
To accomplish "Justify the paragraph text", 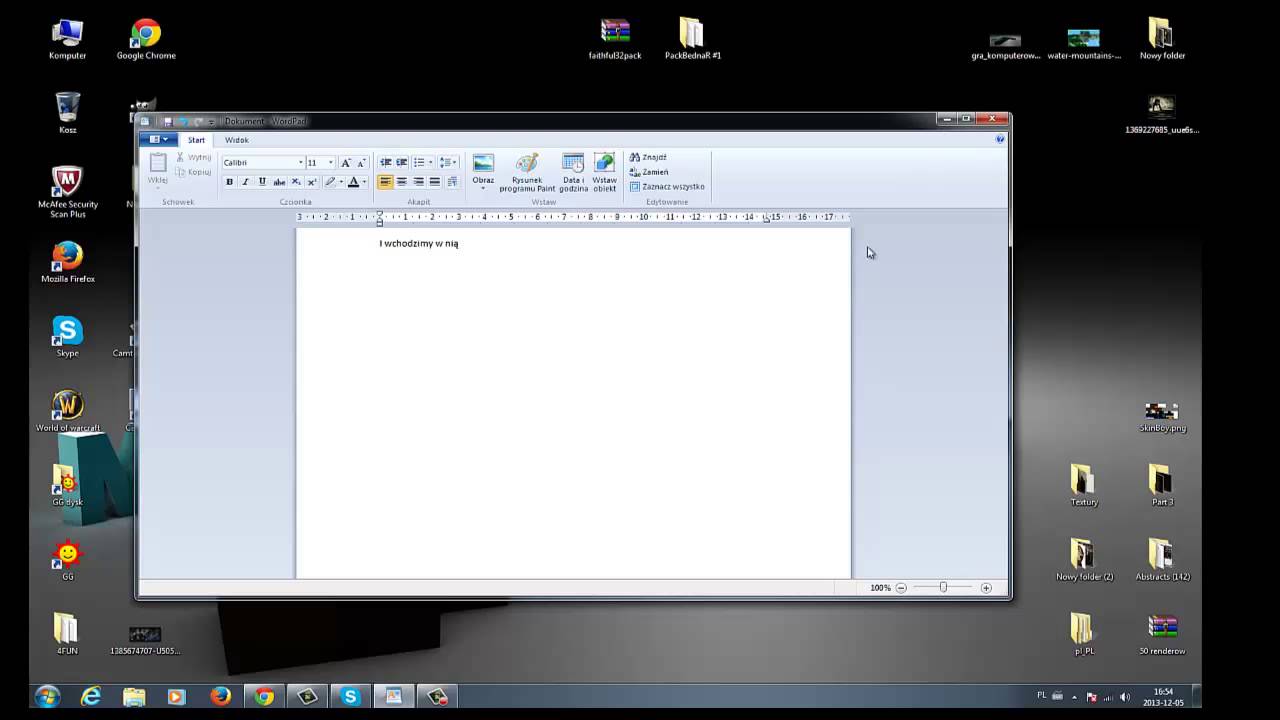I will [x=434, y=182].
